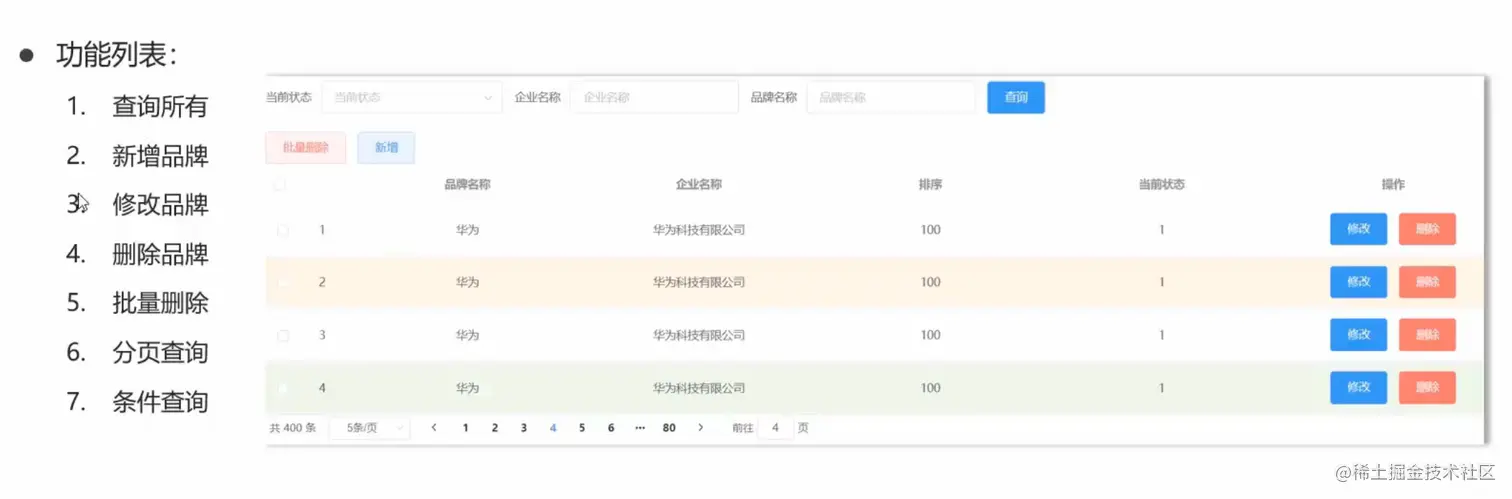Viewport: 1512px width, 499px height.
Task: Select page 1 in pagination
Action: tap(465, 428)
